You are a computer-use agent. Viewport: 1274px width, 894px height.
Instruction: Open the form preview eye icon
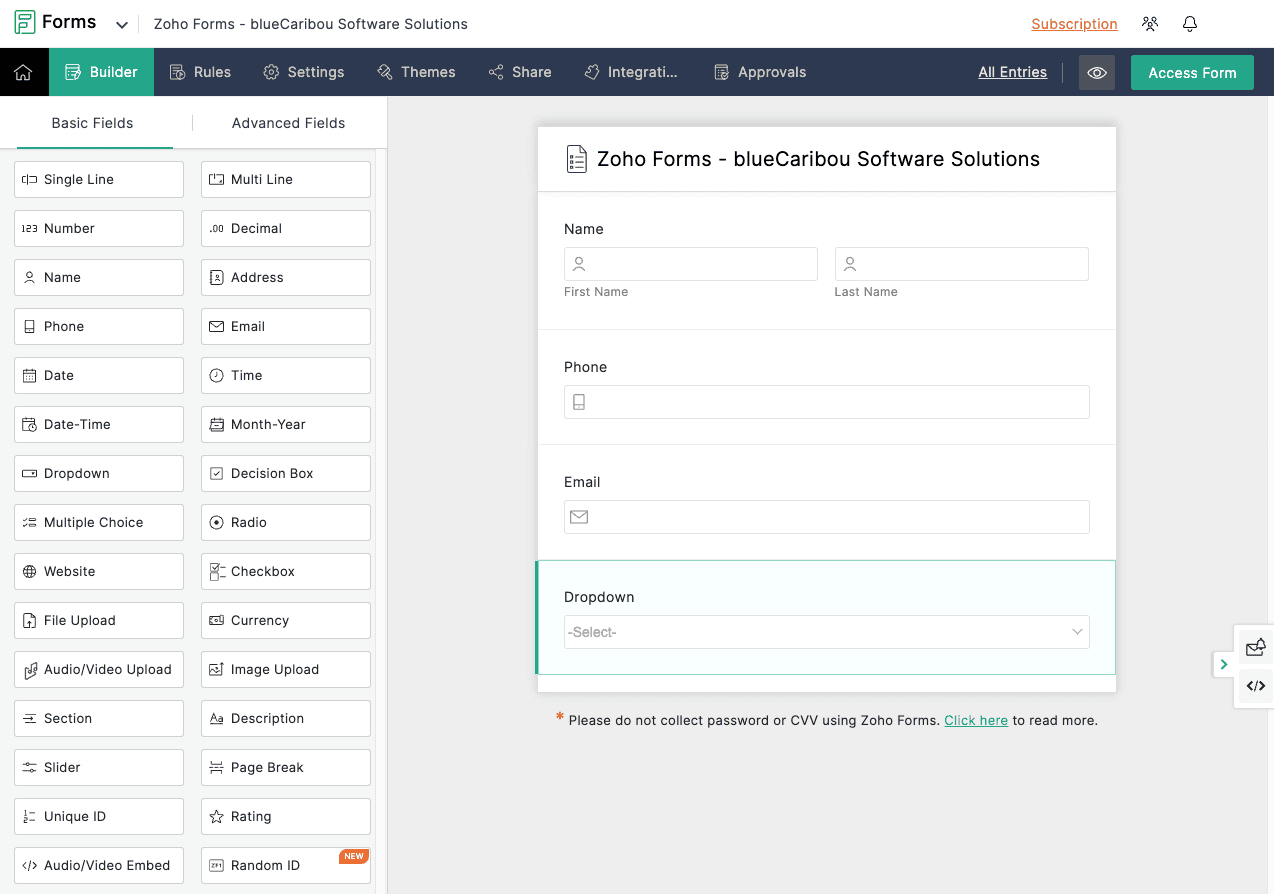coord(1097,72)
